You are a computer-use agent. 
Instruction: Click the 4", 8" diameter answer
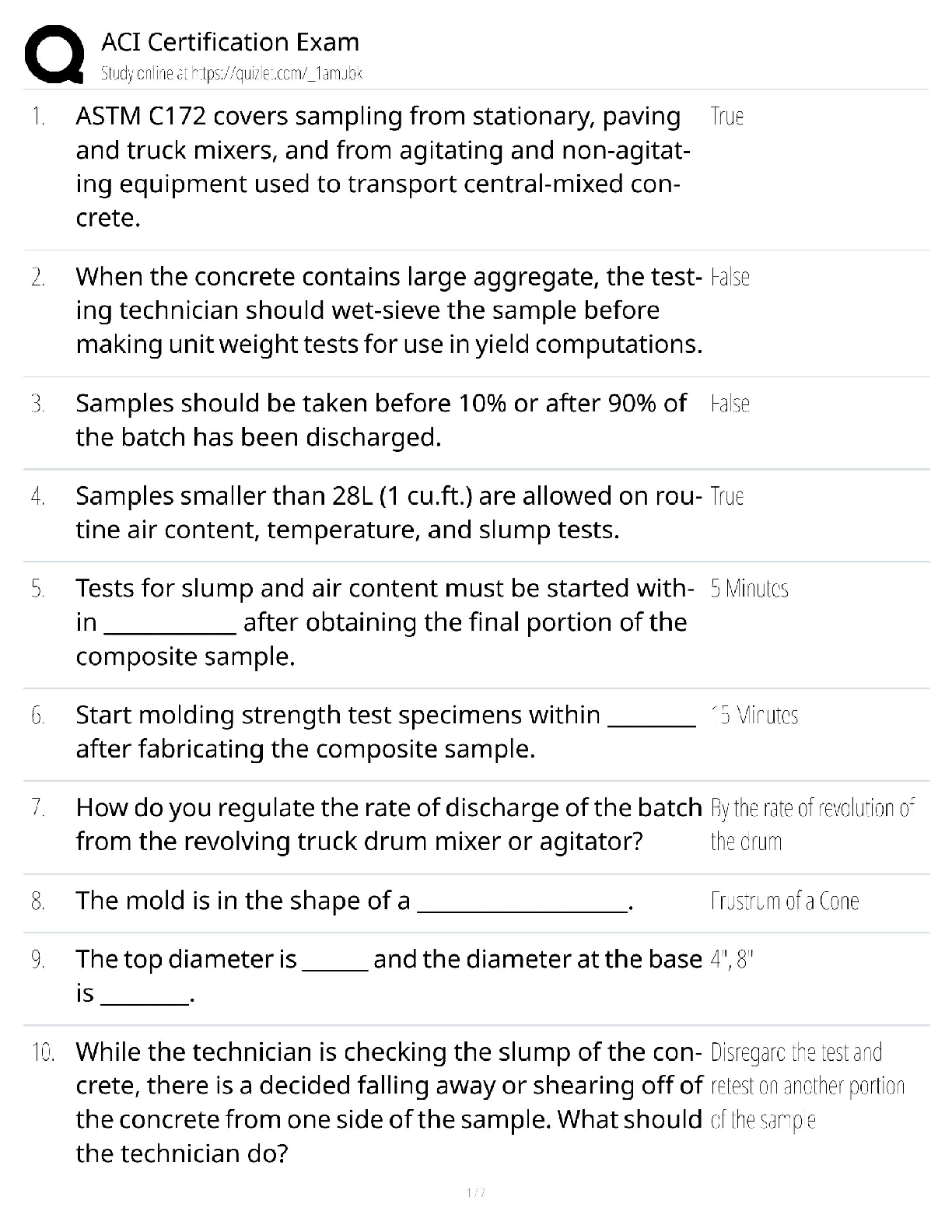[733, 960]
